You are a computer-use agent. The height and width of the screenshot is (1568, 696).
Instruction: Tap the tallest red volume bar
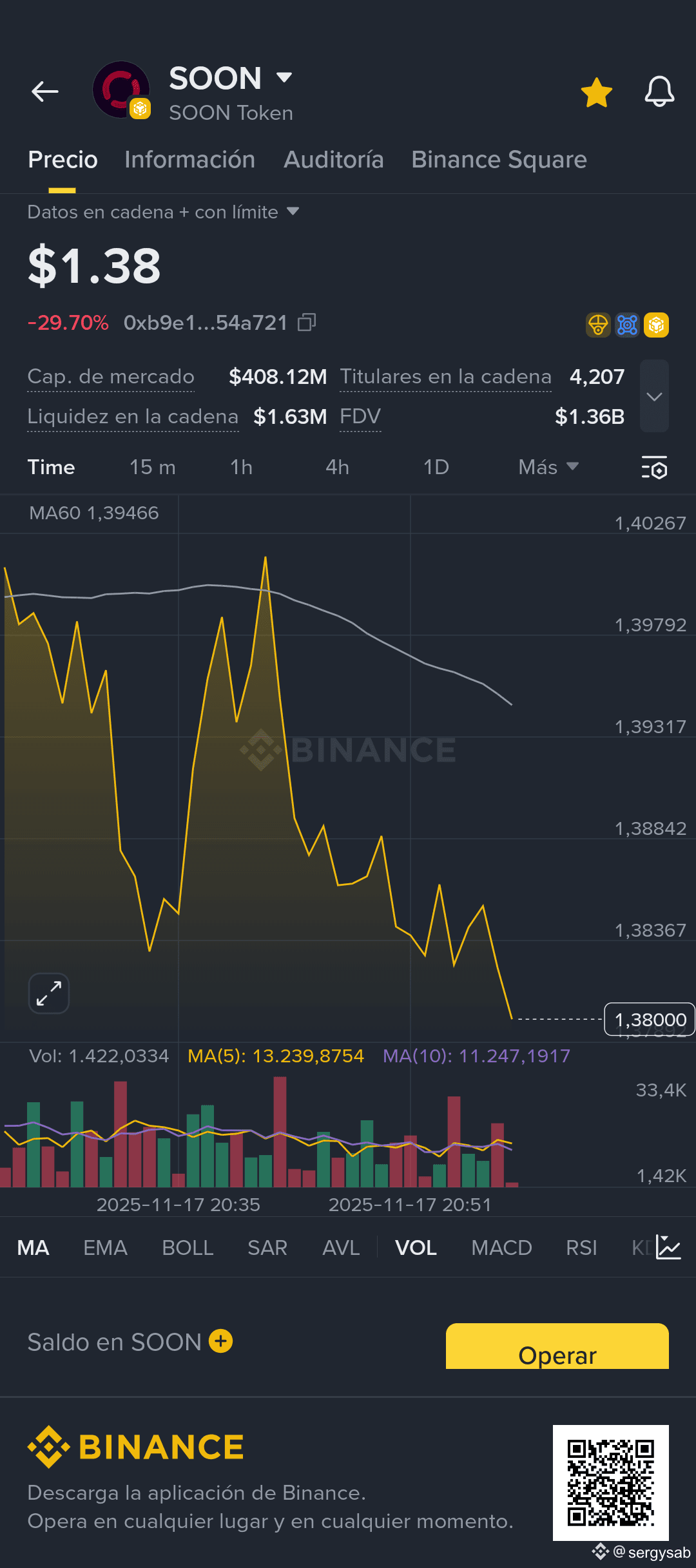point(280,1132)
